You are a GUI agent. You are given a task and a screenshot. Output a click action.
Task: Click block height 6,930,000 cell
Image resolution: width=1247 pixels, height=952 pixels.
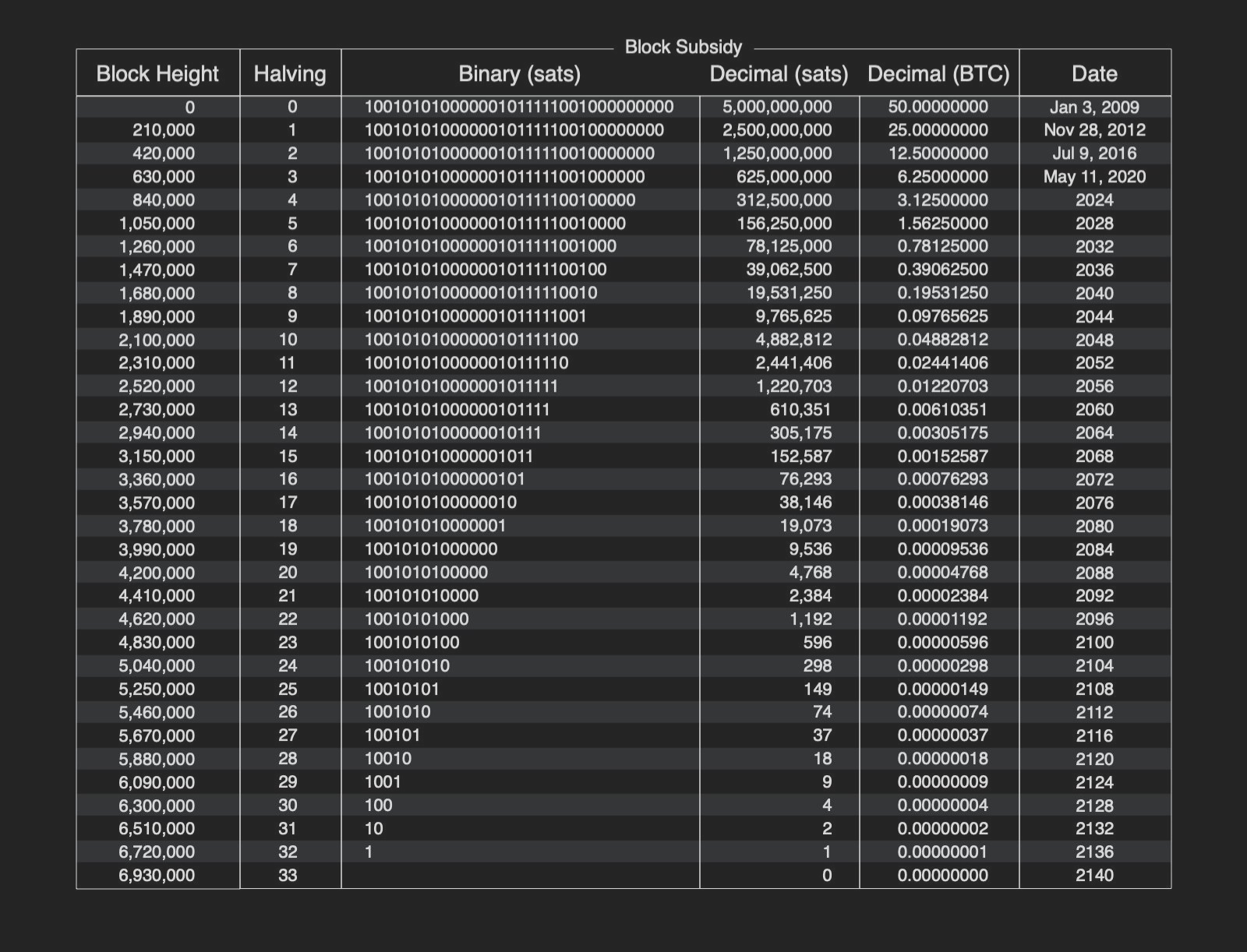coord(157,876)
